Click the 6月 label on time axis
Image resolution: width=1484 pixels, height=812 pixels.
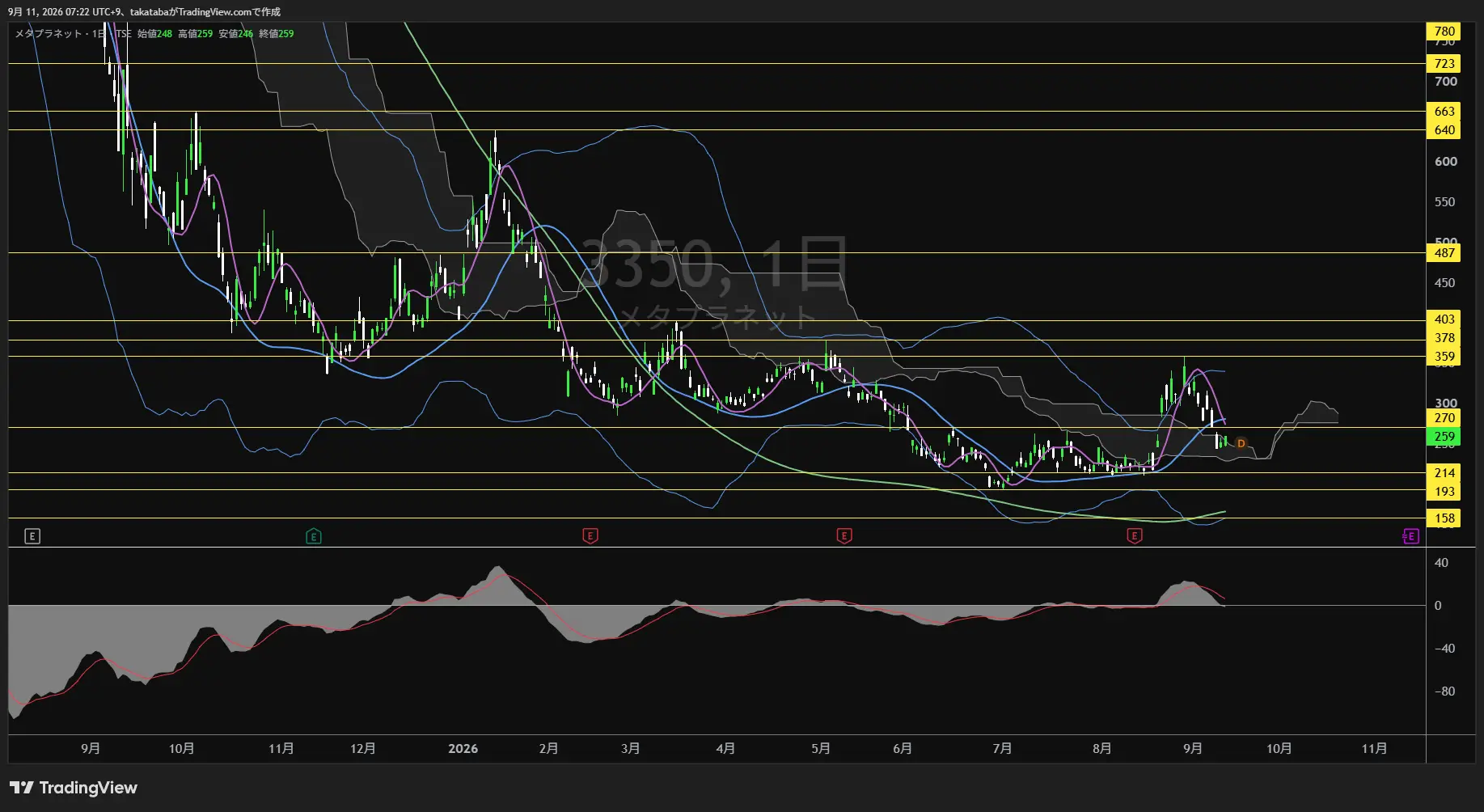tap(903, 749)
